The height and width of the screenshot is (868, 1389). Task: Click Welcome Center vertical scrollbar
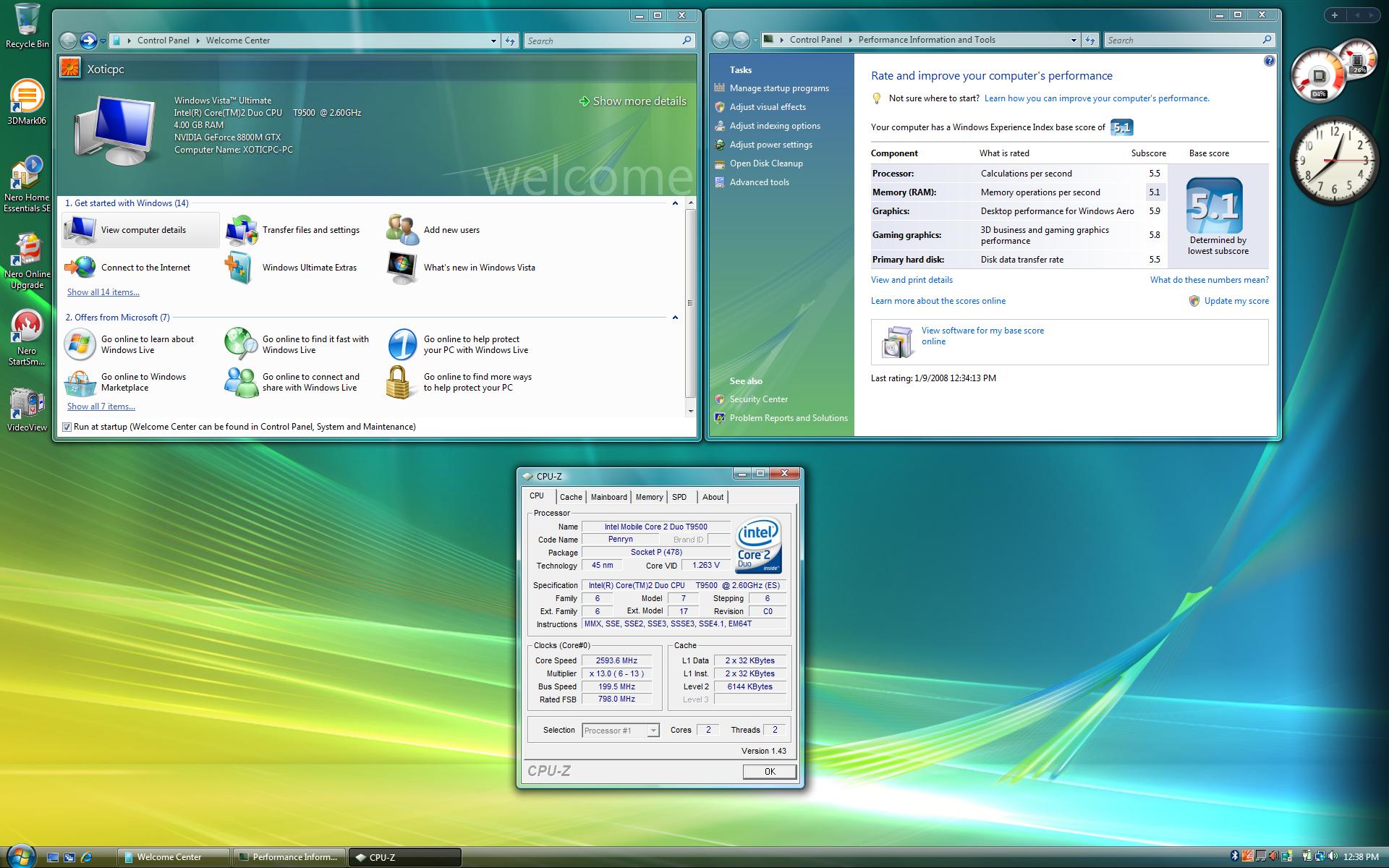click(x=690, y=303)
